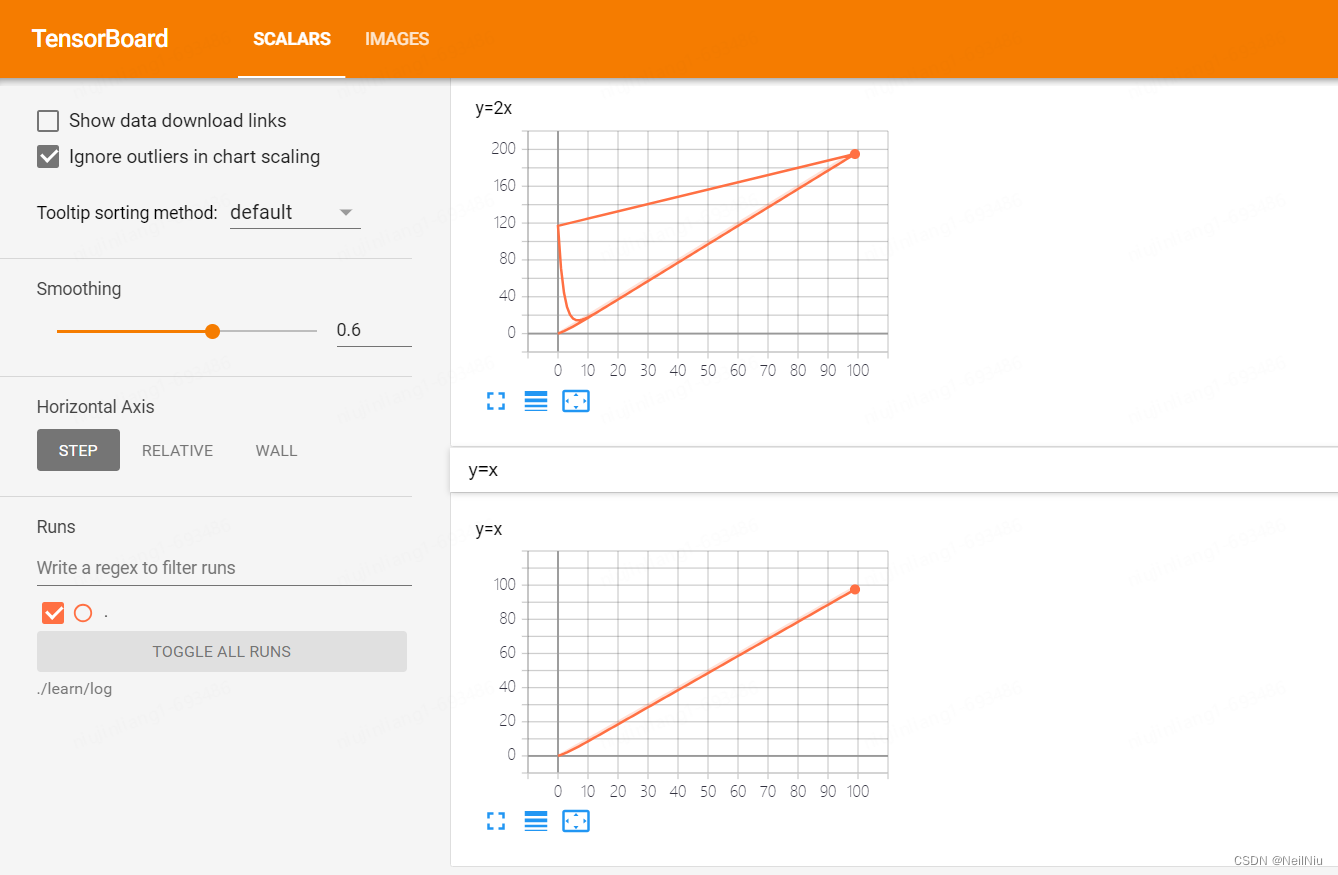Switch to the SCALARS tab

click(292, 39)
